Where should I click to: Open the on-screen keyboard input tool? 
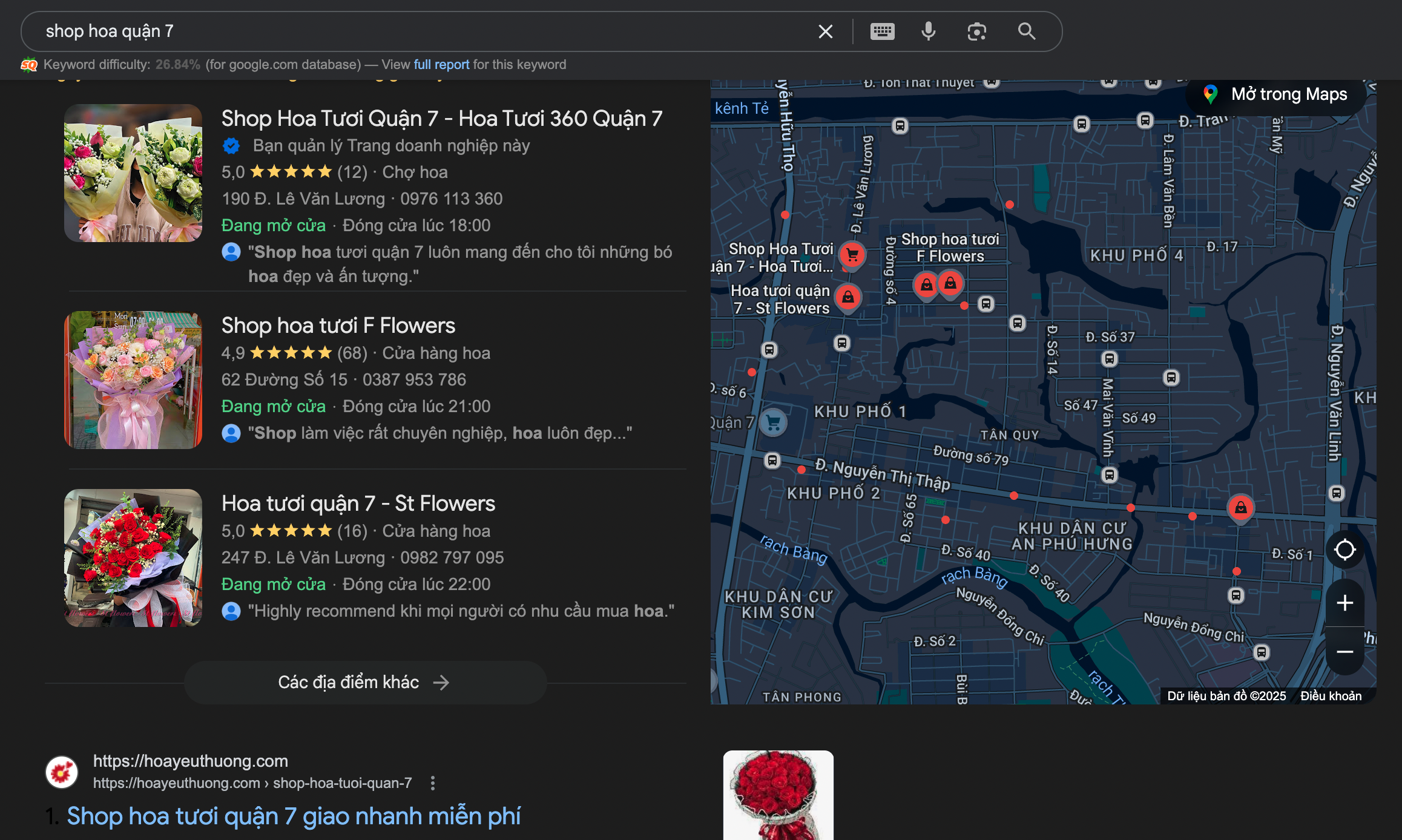click(882, 31)
